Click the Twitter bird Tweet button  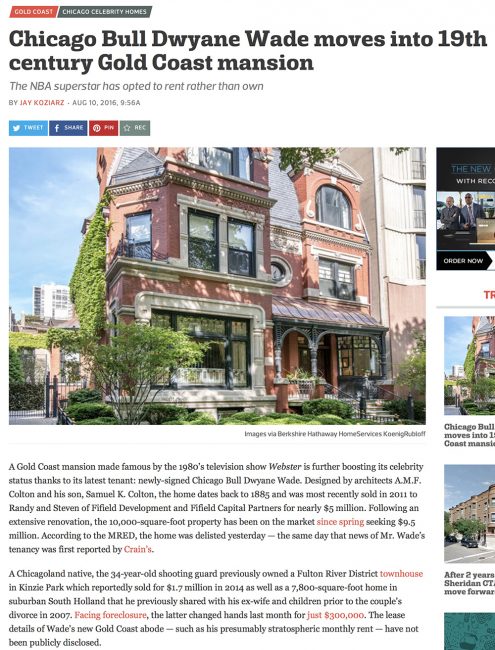click(x=28, y=128)
